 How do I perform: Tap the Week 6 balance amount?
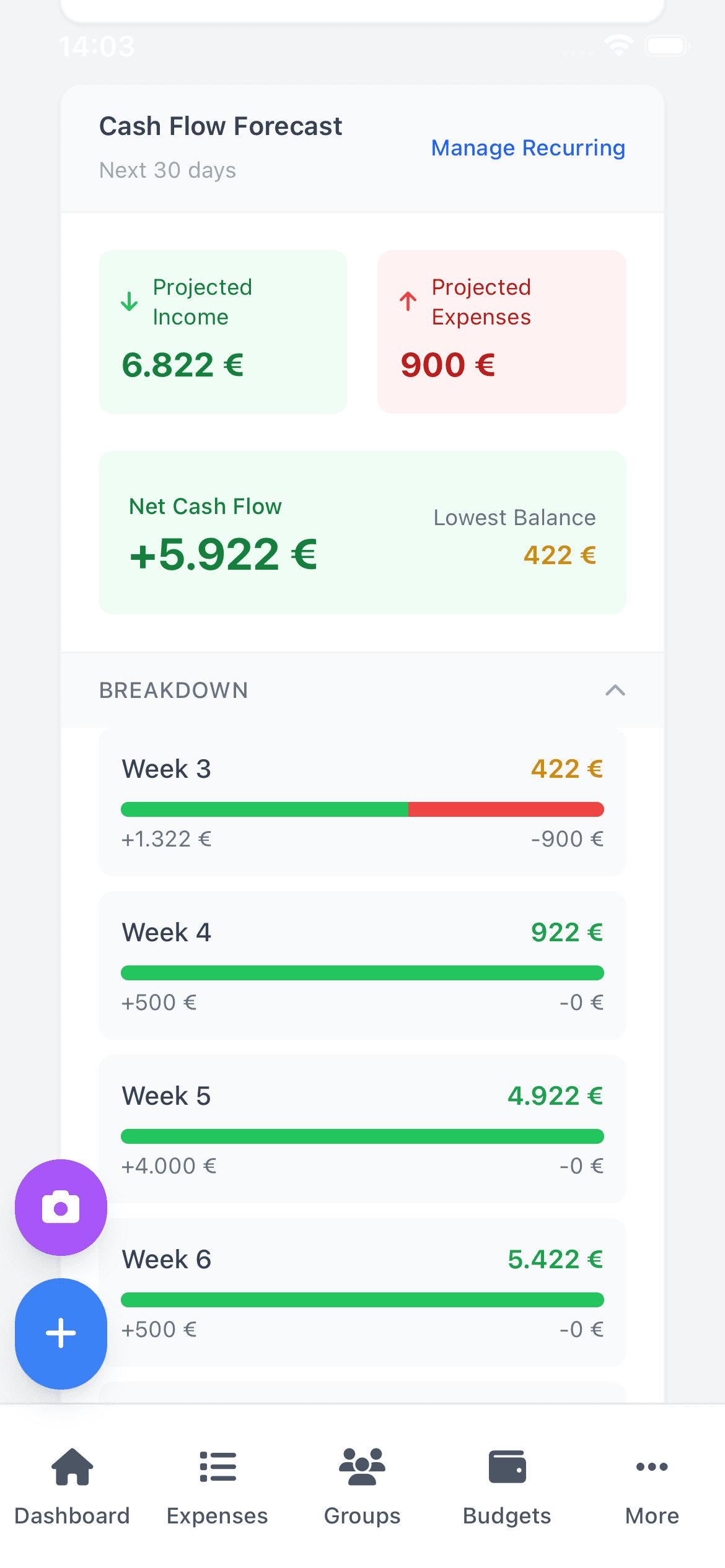pos(555,1258)
